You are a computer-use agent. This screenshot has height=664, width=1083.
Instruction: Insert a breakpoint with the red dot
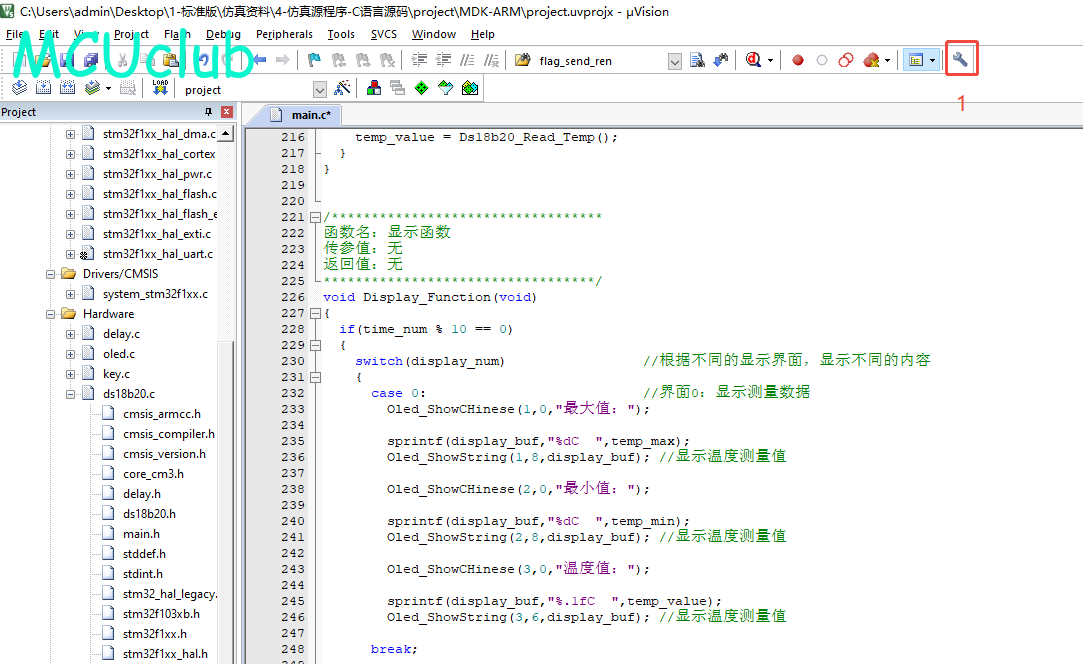point(798,60)
